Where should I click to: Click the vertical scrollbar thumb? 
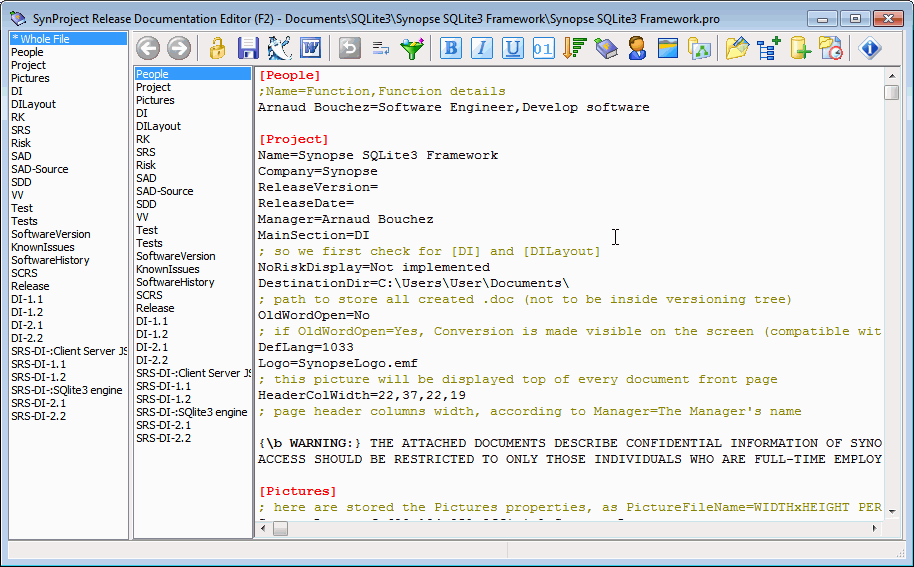point(892,92)
